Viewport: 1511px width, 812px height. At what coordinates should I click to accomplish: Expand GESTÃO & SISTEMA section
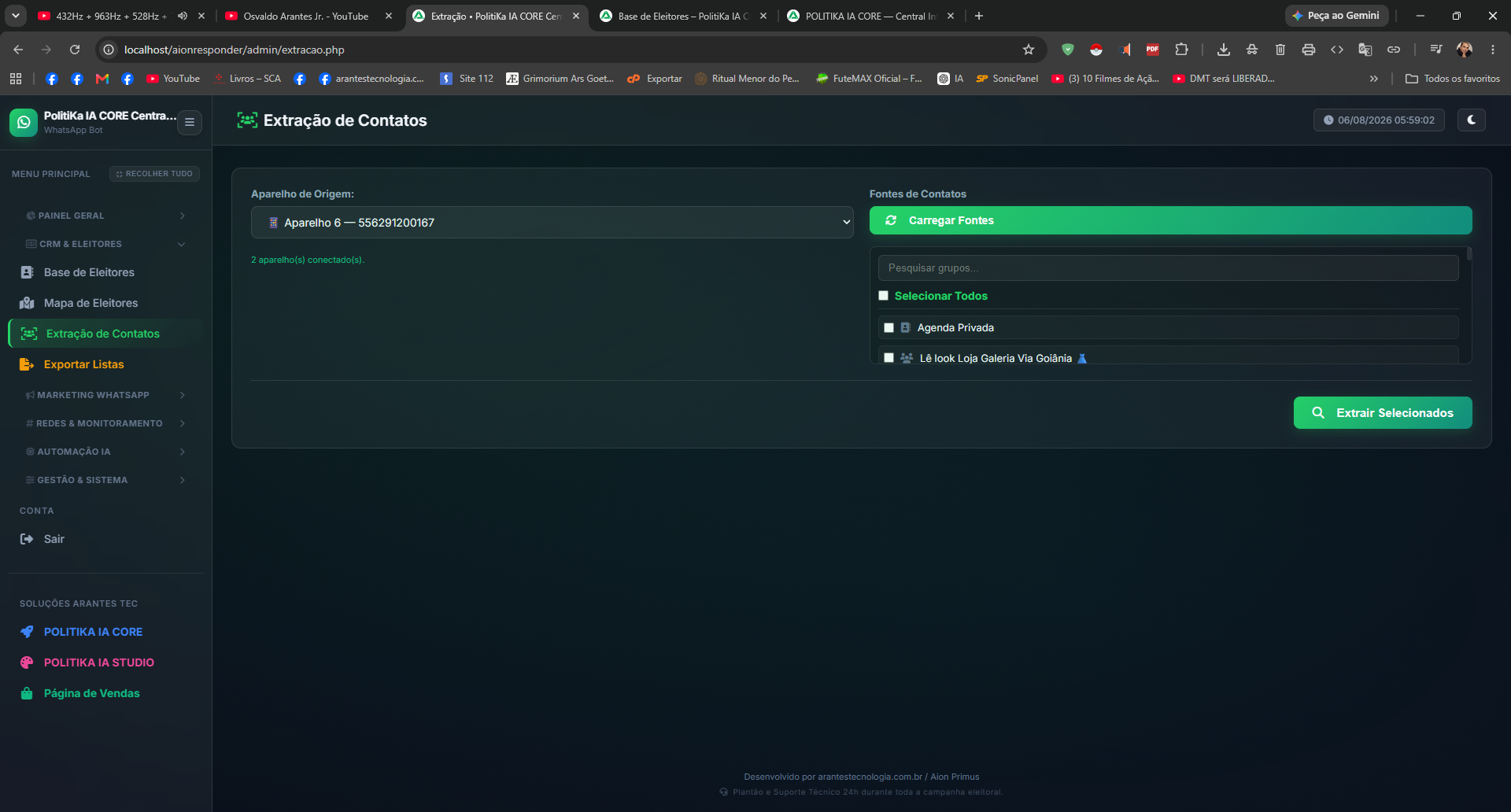click(105, 480)
